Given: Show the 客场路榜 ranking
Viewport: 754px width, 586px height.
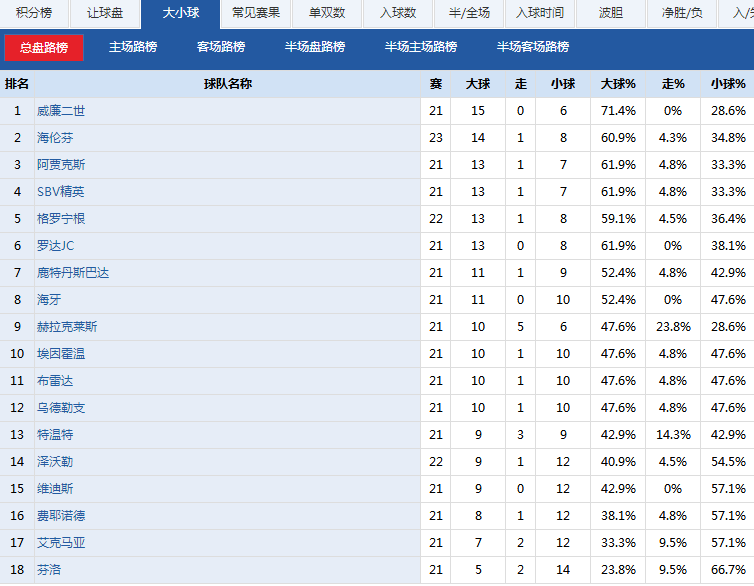Looking at the screenshot, I should 221,47.
